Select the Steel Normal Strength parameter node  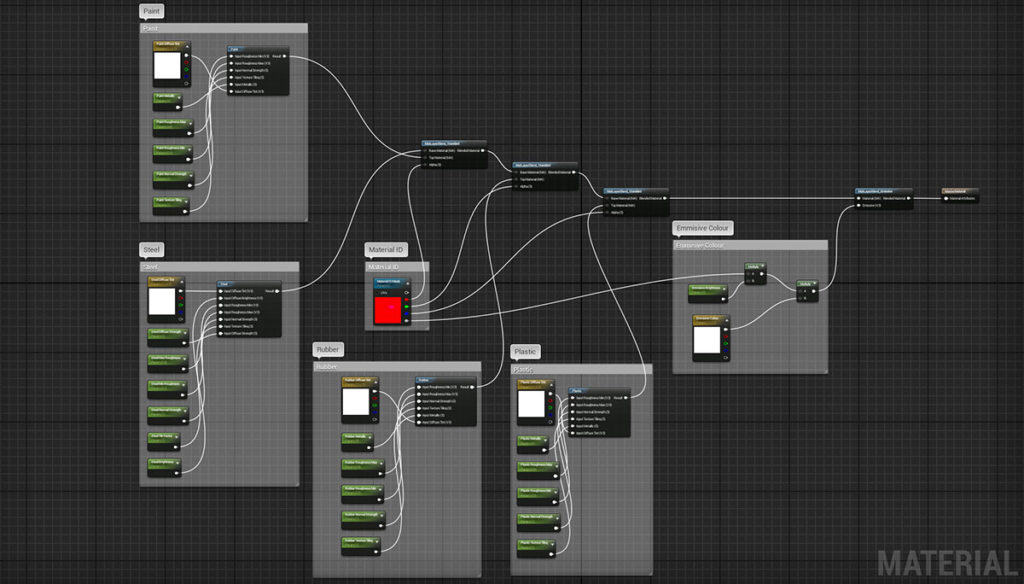pos(168,415)
